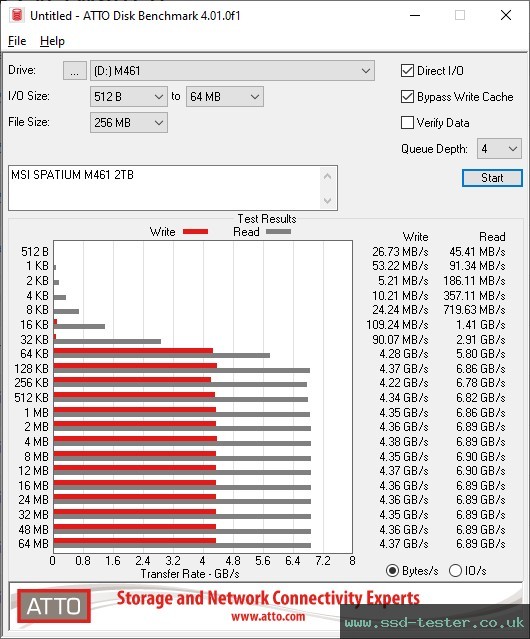Open the 512 B minimum I/O size dropdown

point(129,97)
